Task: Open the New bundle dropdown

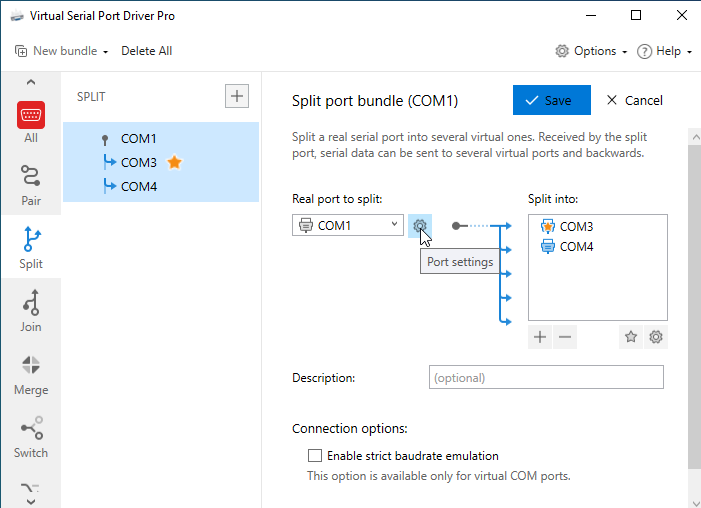Action: point(61,51)
